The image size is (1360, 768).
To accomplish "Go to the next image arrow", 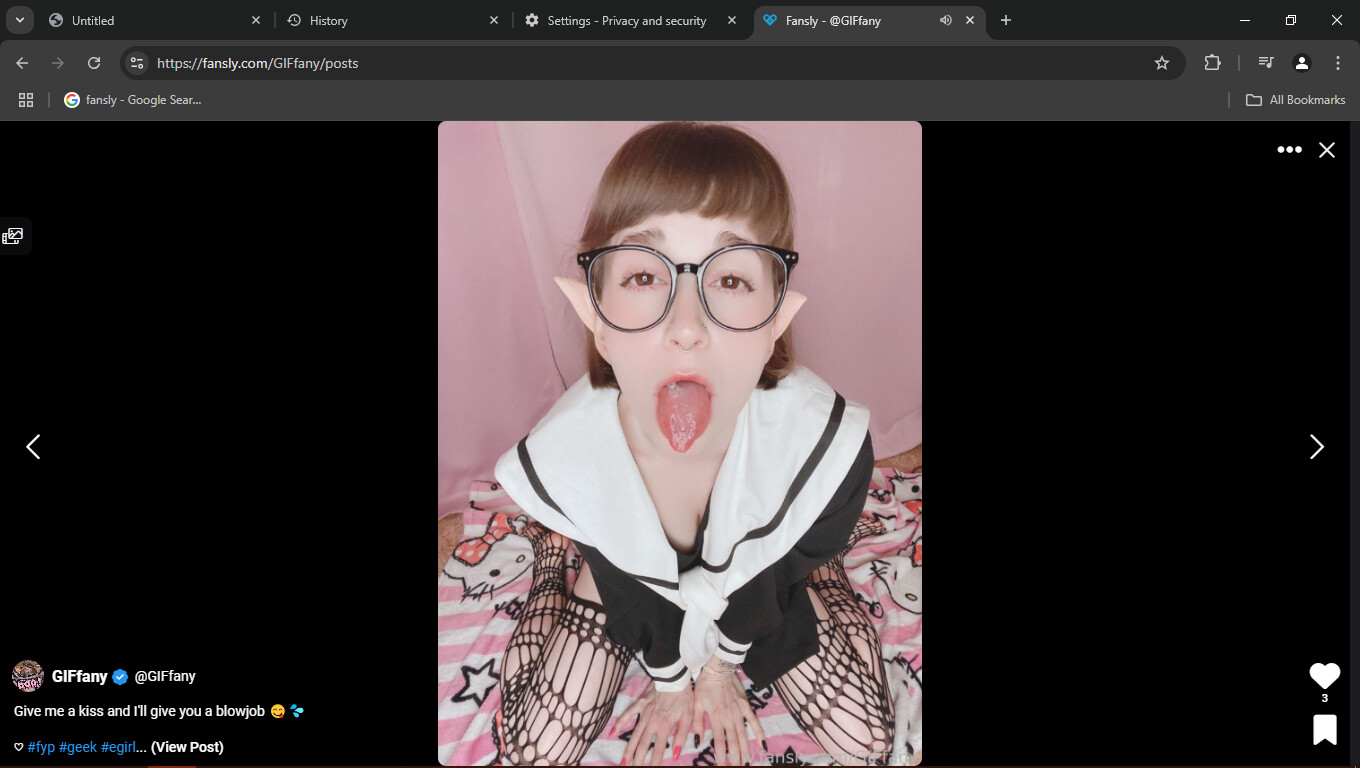I will 1316,447.
